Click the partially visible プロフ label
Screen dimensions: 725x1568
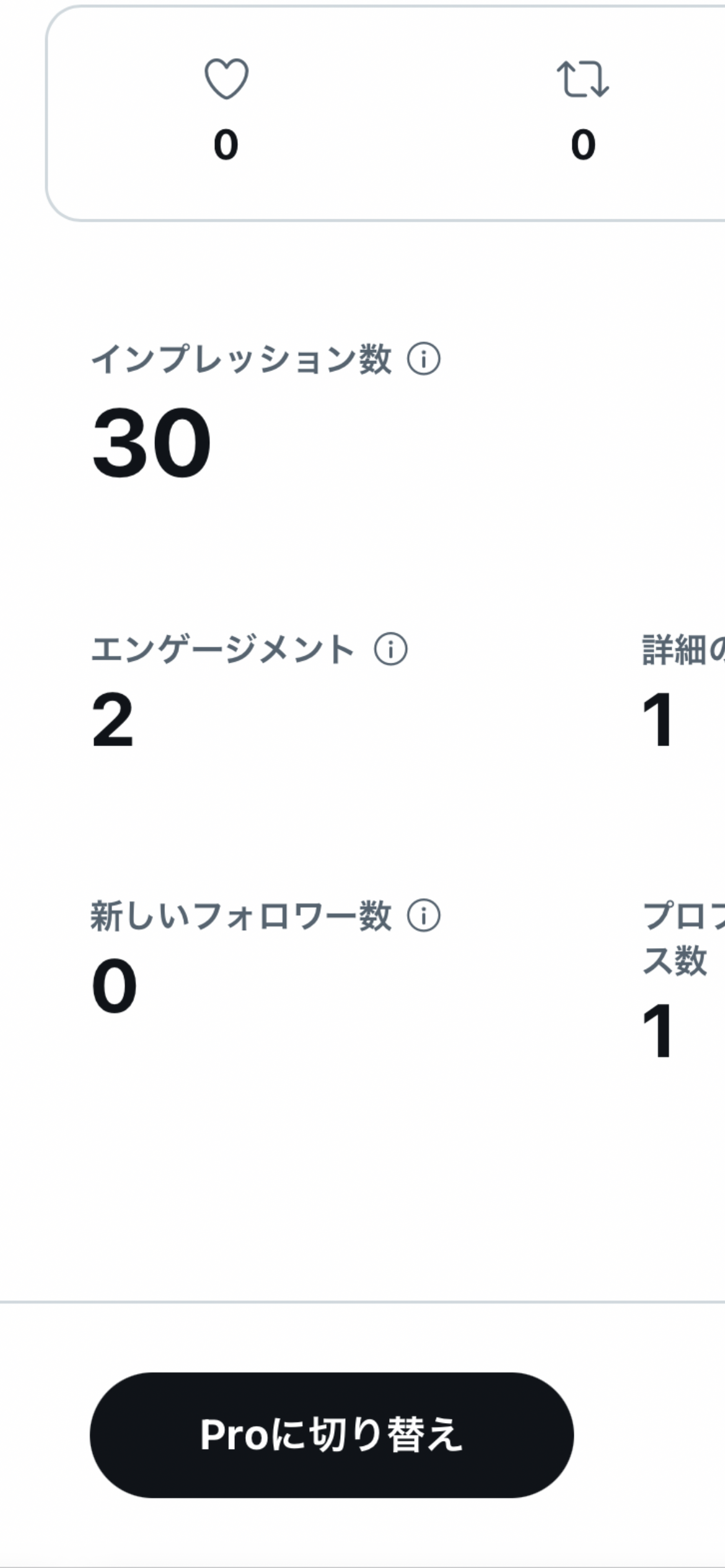(x=682, y=917)
